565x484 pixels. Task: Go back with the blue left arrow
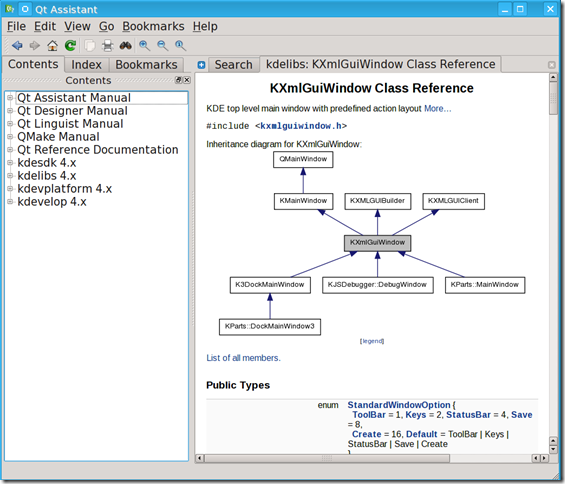pos(17,45)
